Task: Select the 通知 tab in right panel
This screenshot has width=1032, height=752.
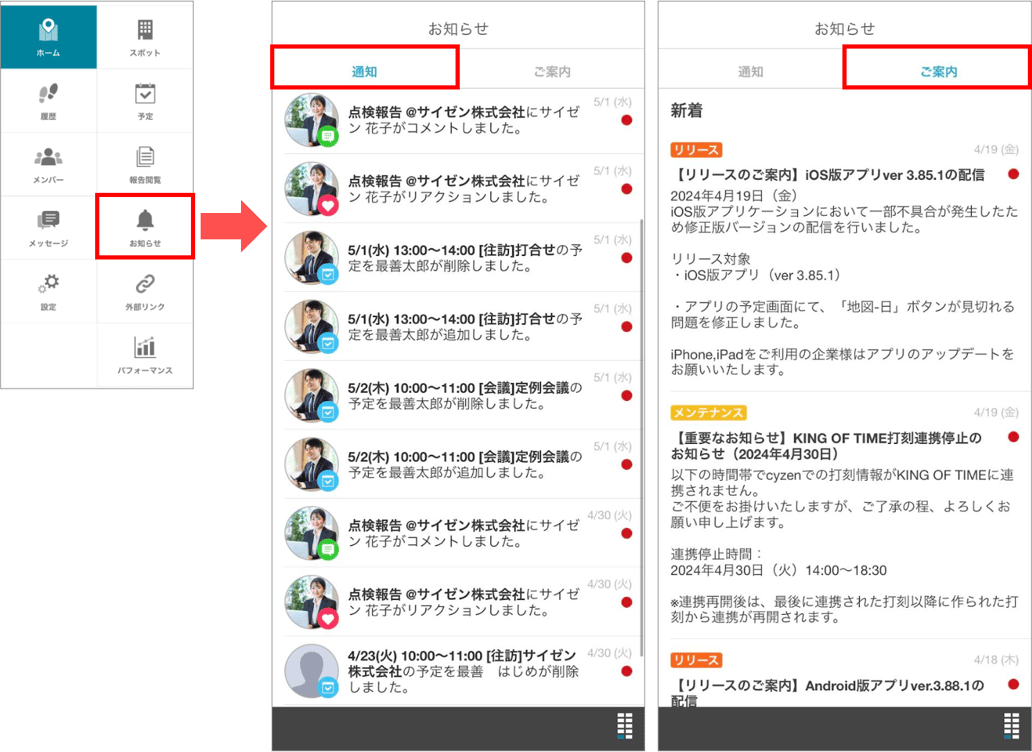Action: click(x=750, y=71)
